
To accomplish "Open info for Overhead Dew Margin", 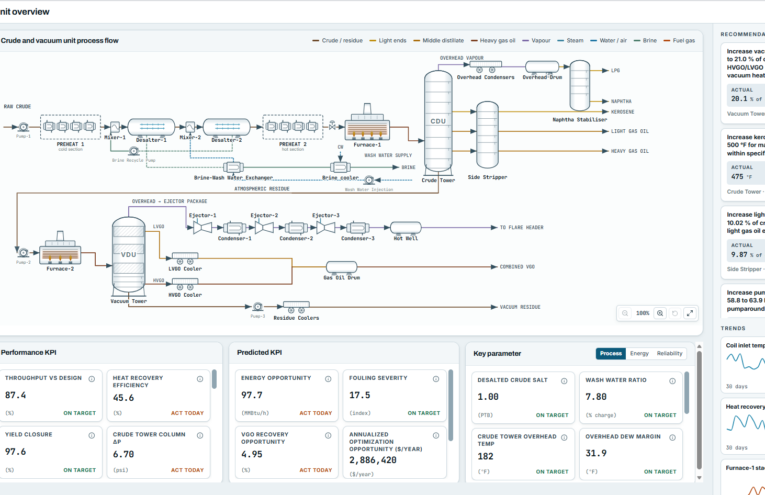I will [672, 437].
